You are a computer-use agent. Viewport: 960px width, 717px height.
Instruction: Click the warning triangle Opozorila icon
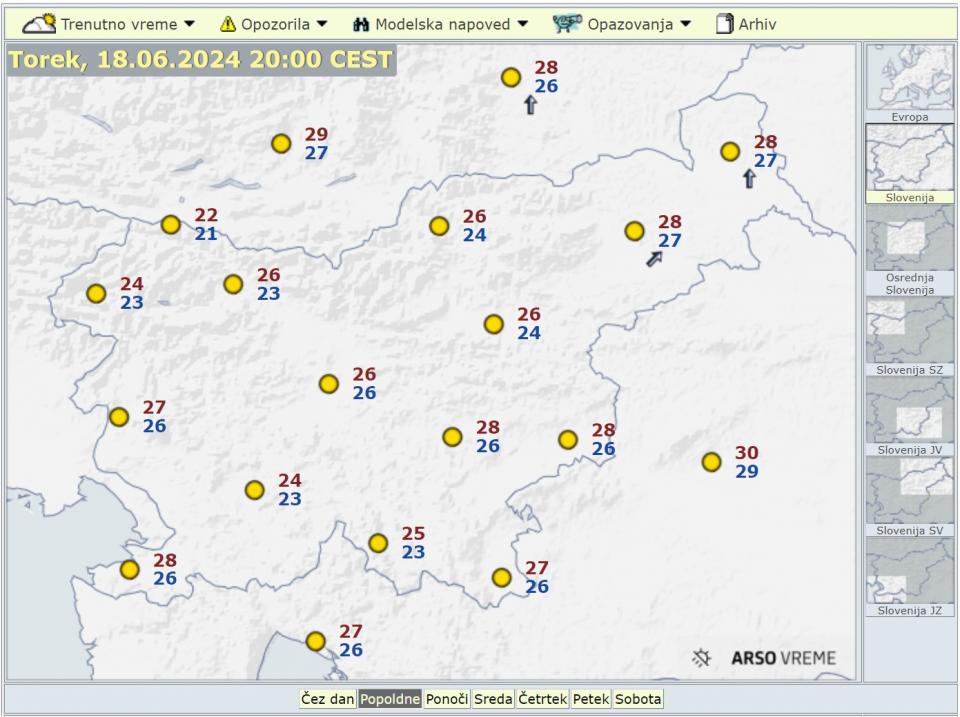click(228, 23)
